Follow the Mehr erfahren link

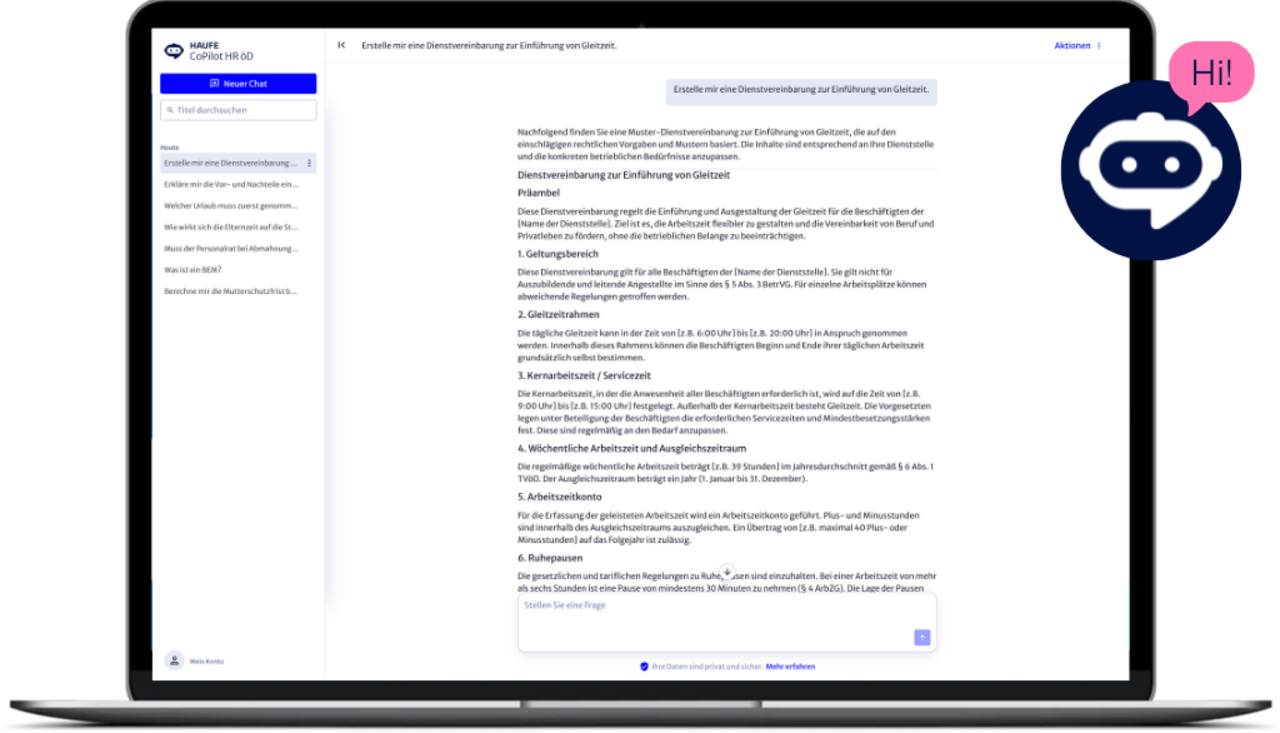790,666
